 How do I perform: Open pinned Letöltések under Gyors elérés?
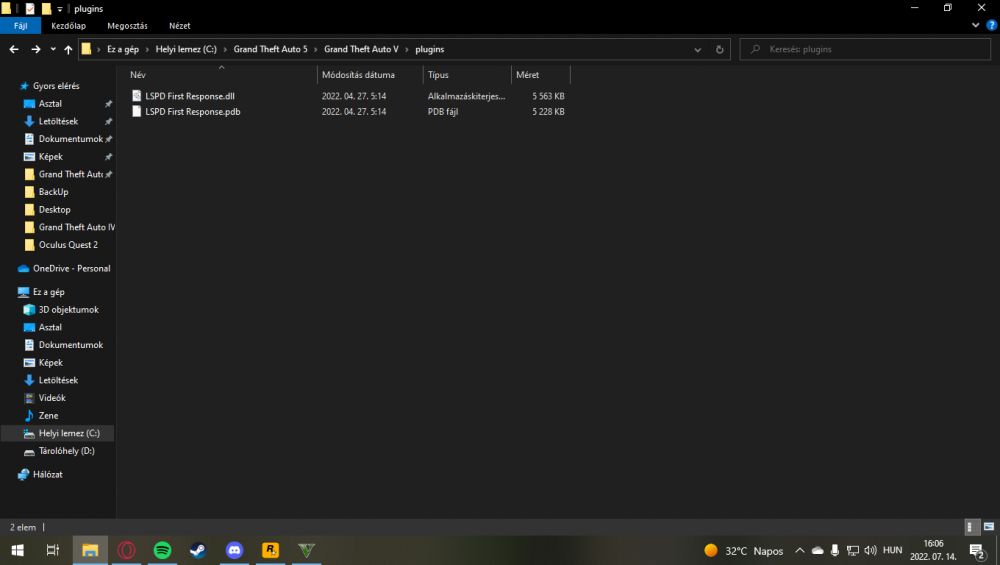[x=58, y=121]
